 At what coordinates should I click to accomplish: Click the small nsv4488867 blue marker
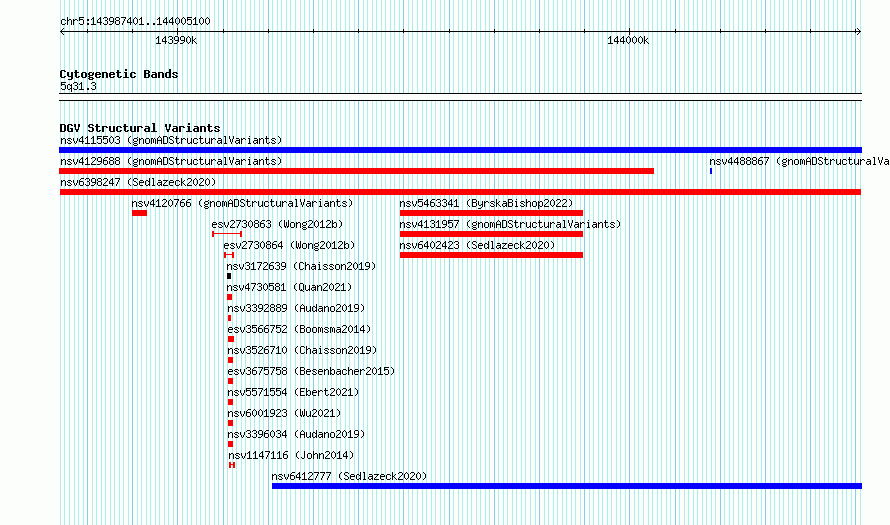[711, 171]
